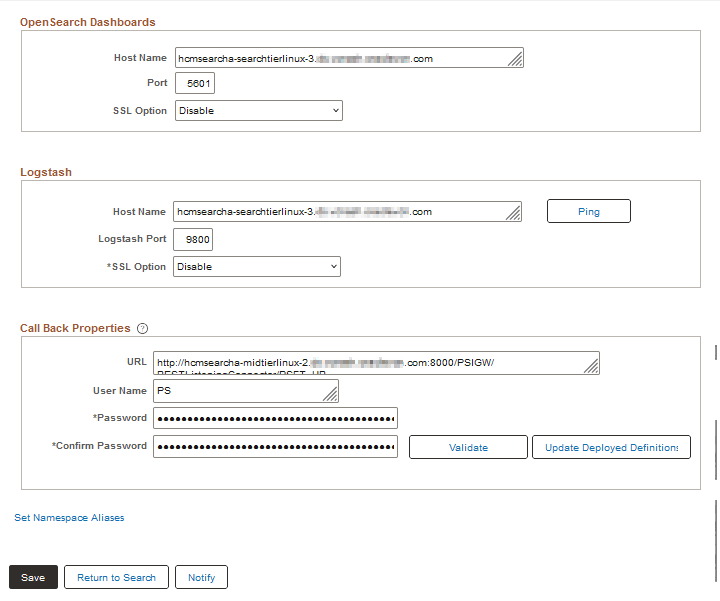Click into the Logstash Port field
The height and width of the screenshot is (601, 720).
point(193,240)
